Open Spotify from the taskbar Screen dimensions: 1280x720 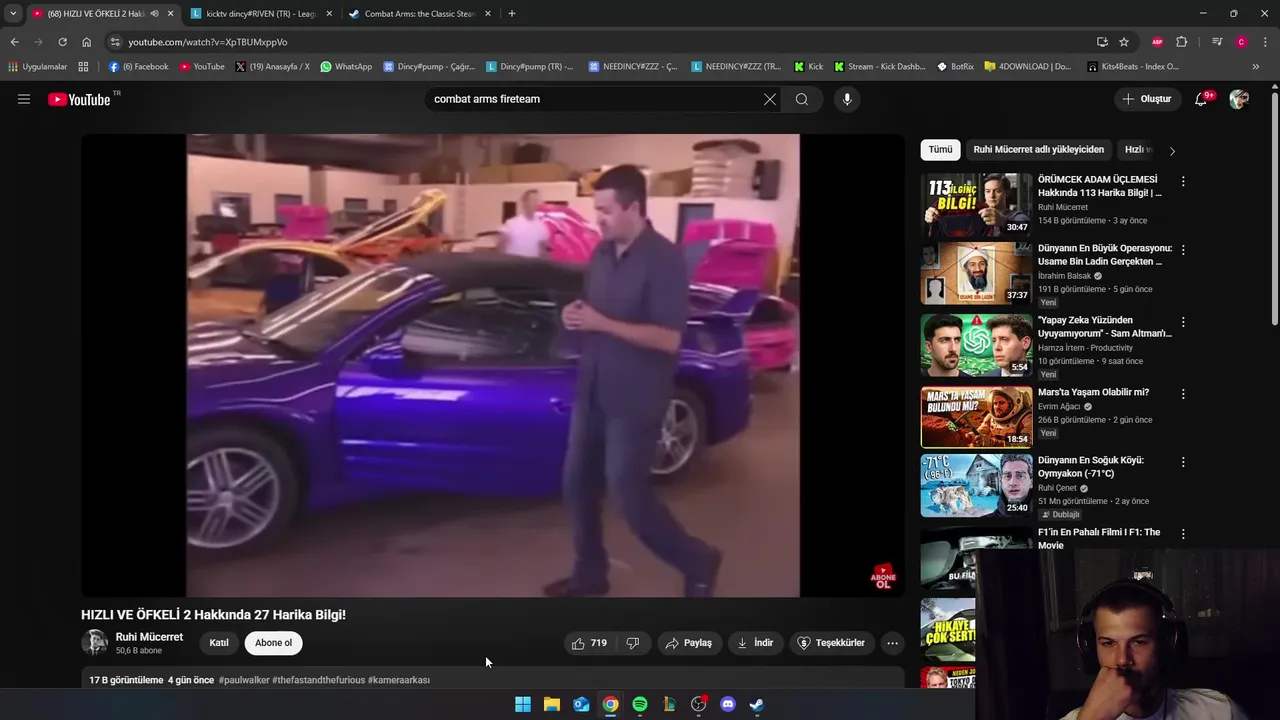click(640, 704)
